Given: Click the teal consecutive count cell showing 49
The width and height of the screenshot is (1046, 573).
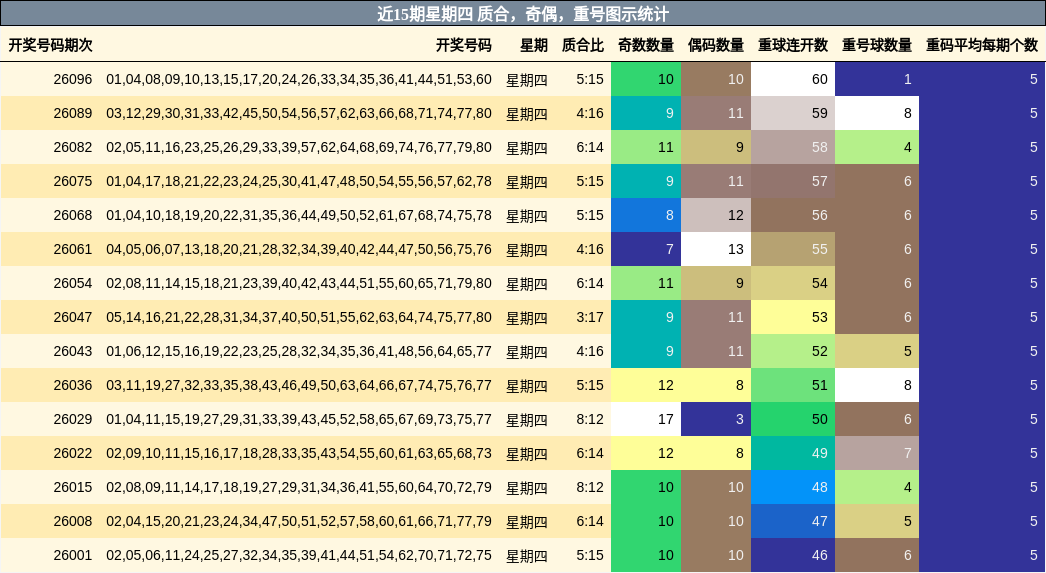Looking at the screenshot, I should (x=793, y=454).
